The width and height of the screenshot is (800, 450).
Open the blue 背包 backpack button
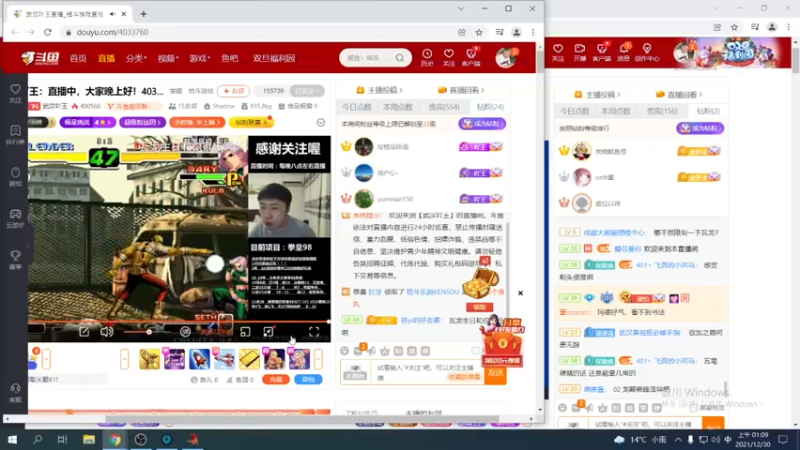click(x=308, y=380)
